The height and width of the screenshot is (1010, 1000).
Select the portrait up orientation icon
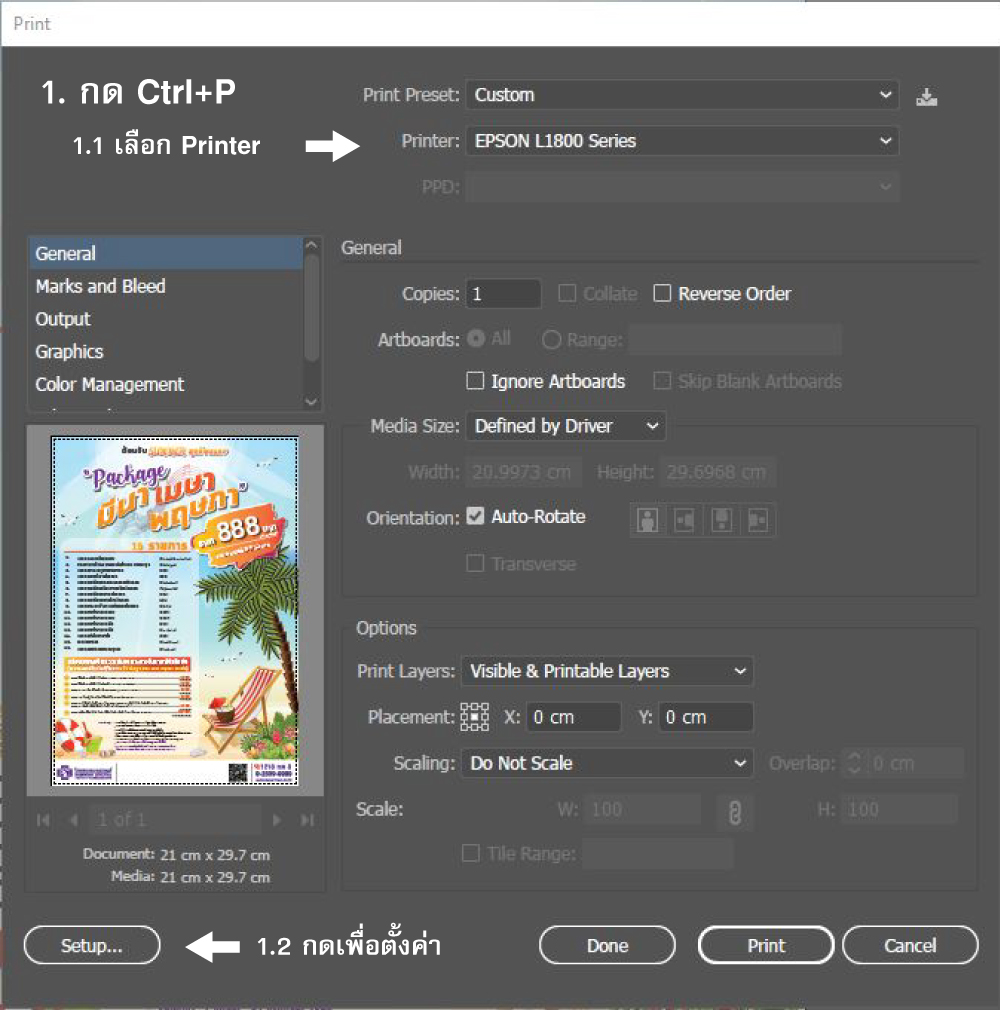(x=648, y=520)
